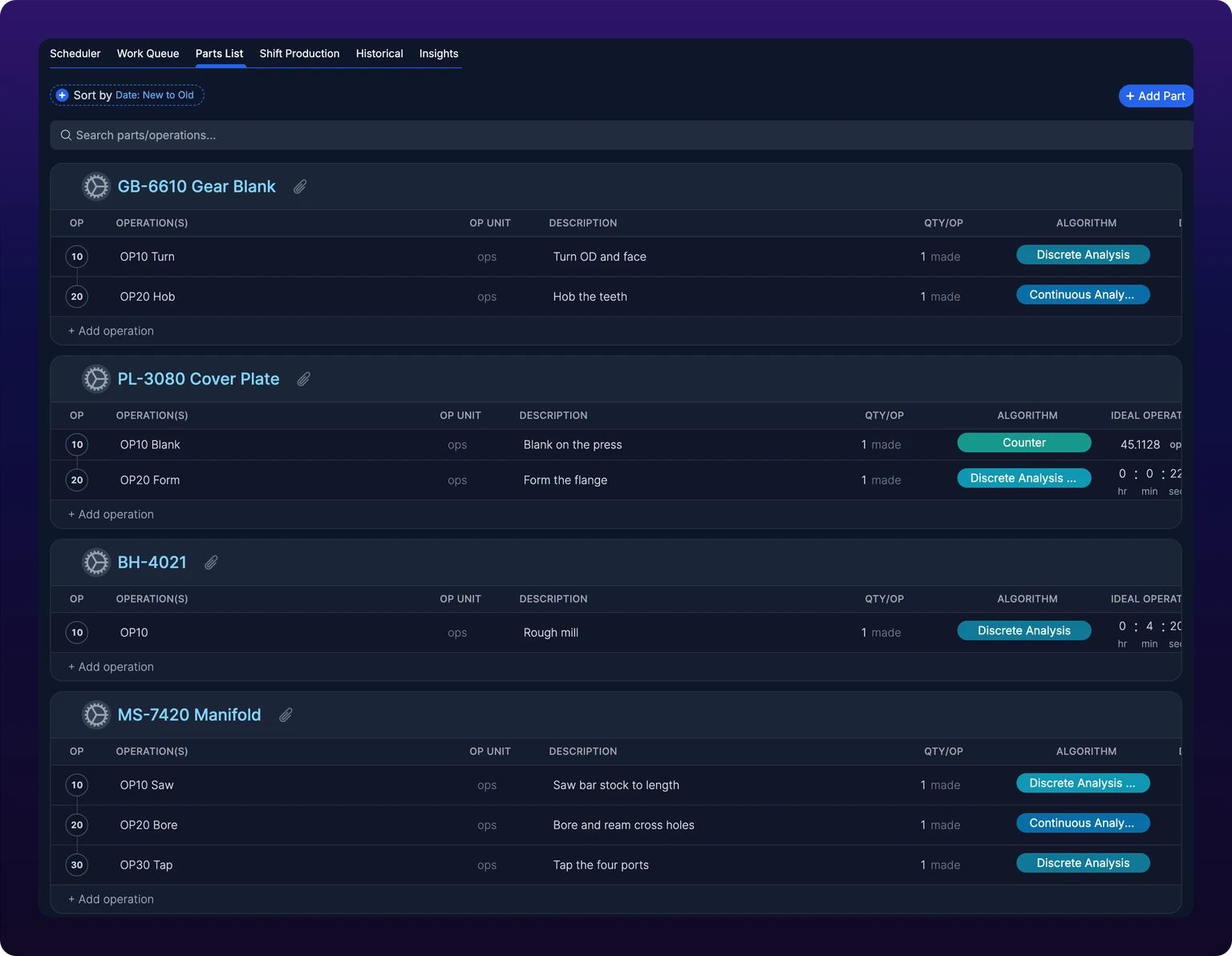
Task: Add operation to MS-7420 Manifold
Action: pyautogui.click(x=111, y=900)
